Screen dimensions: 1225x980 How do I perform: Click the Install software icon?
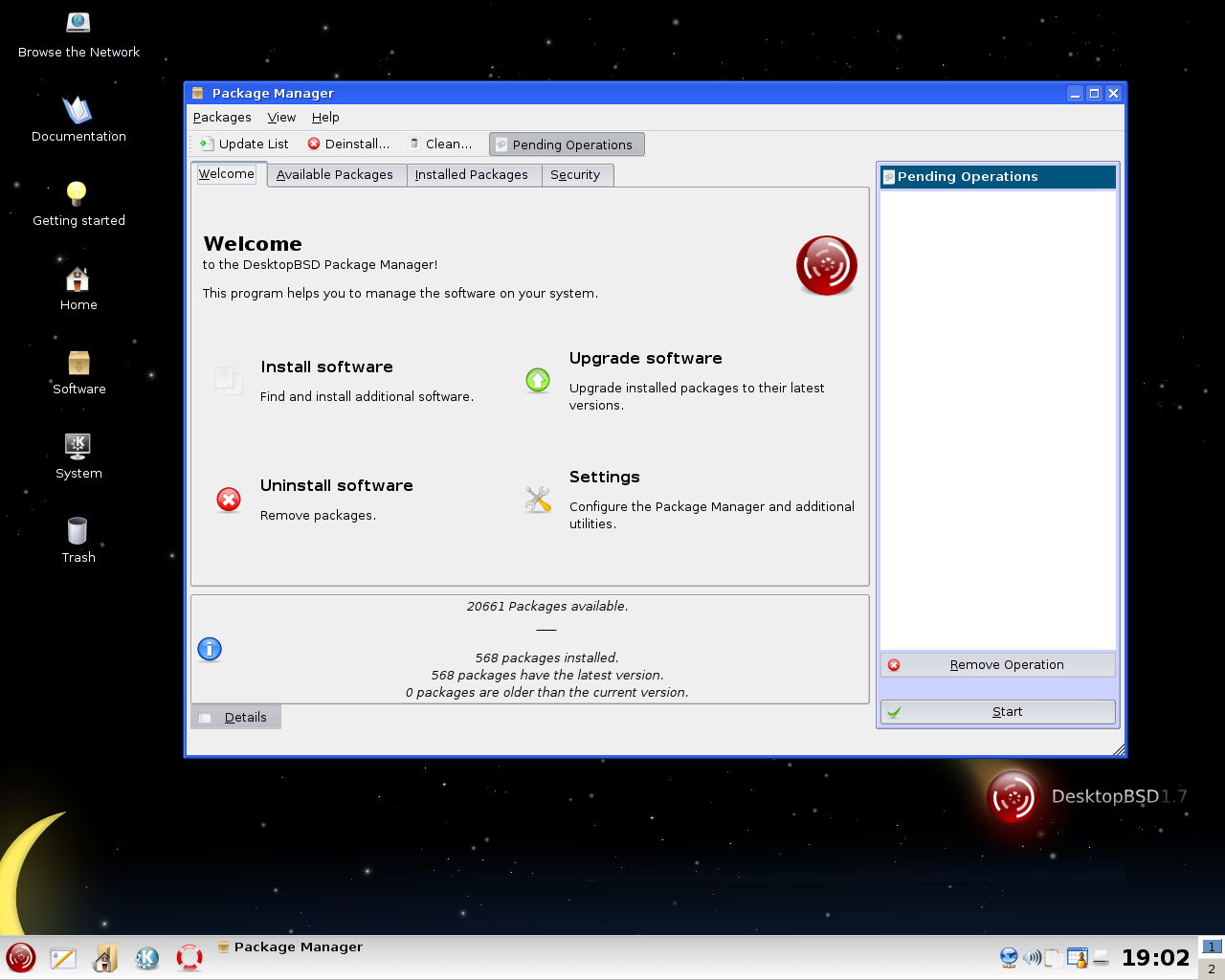click(229, 381)
